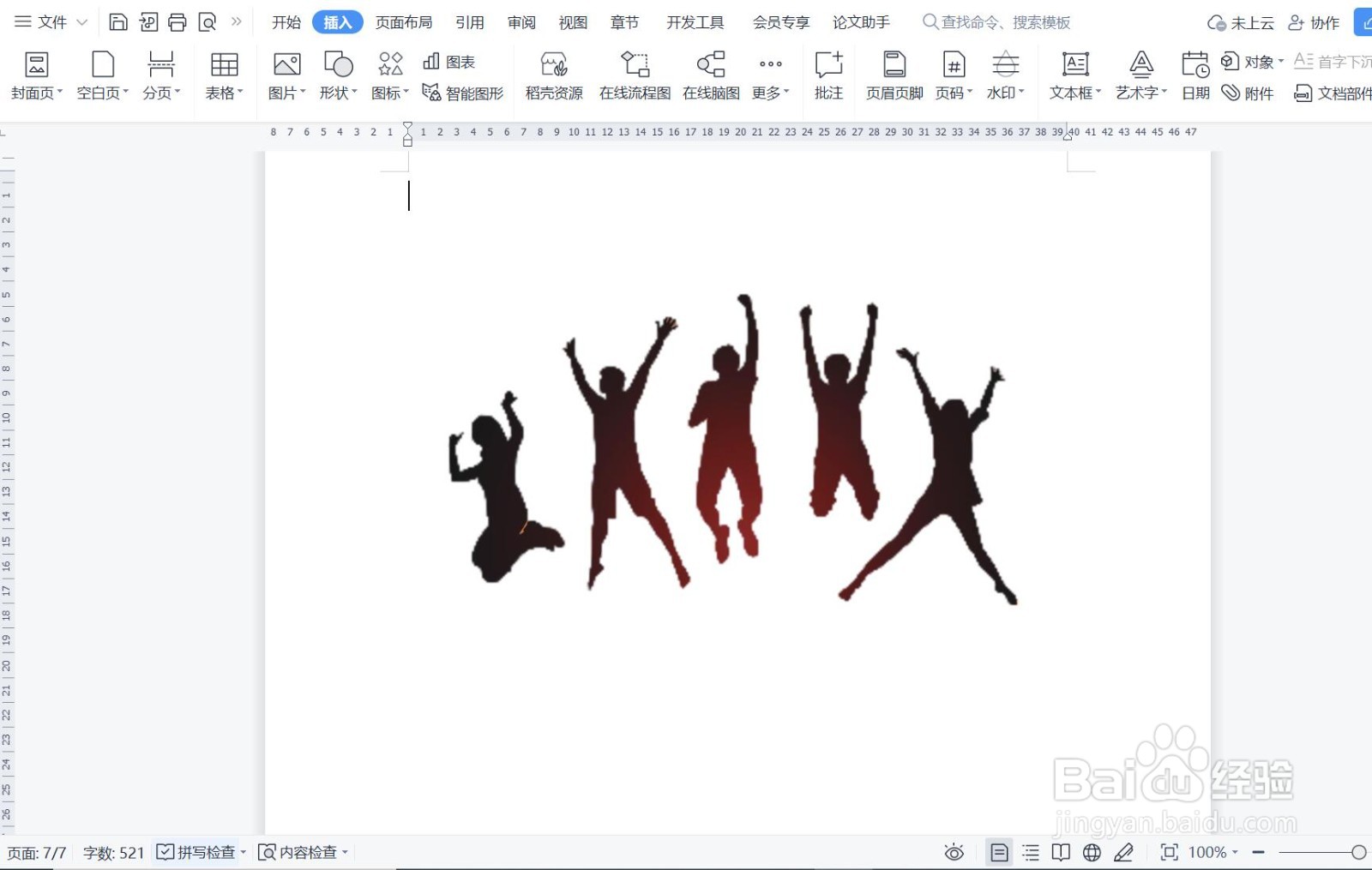Toggle eye protection mode icon
The height and width of the screenshot is (870, 1372).
point(954,852)
